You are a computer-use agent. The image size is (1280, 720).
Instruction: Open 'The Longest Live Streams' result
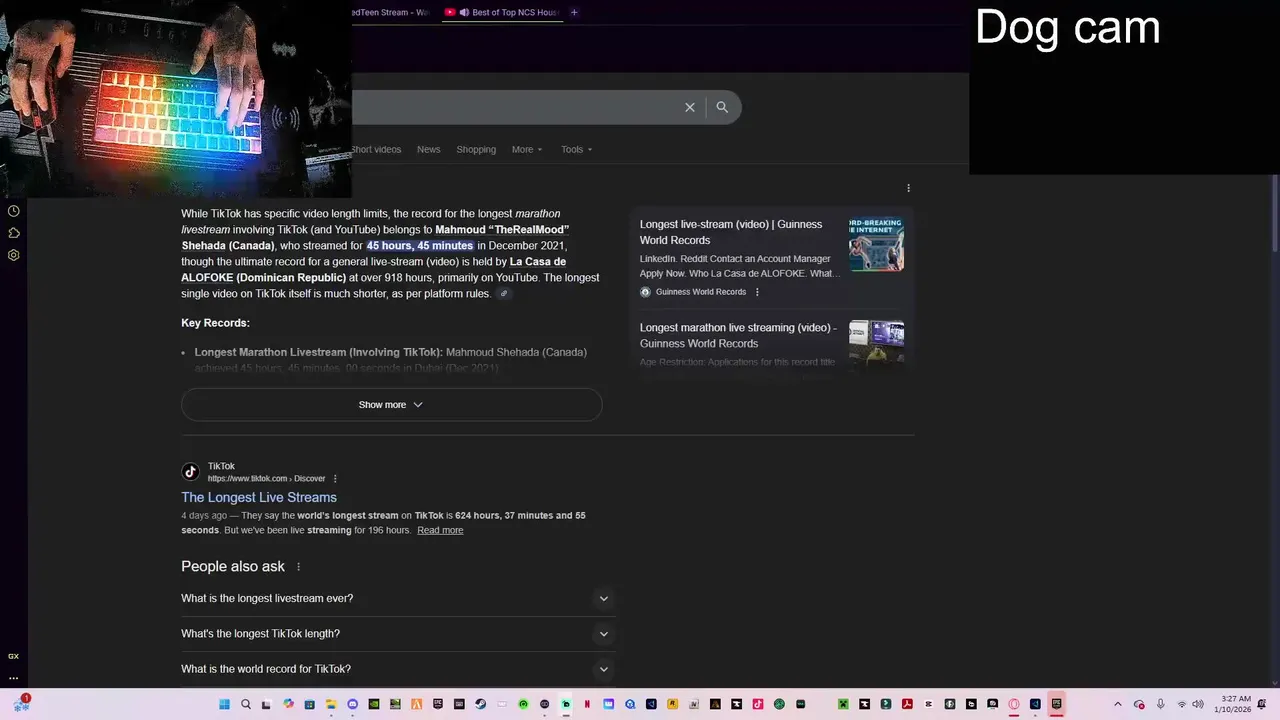click(259, 497)
